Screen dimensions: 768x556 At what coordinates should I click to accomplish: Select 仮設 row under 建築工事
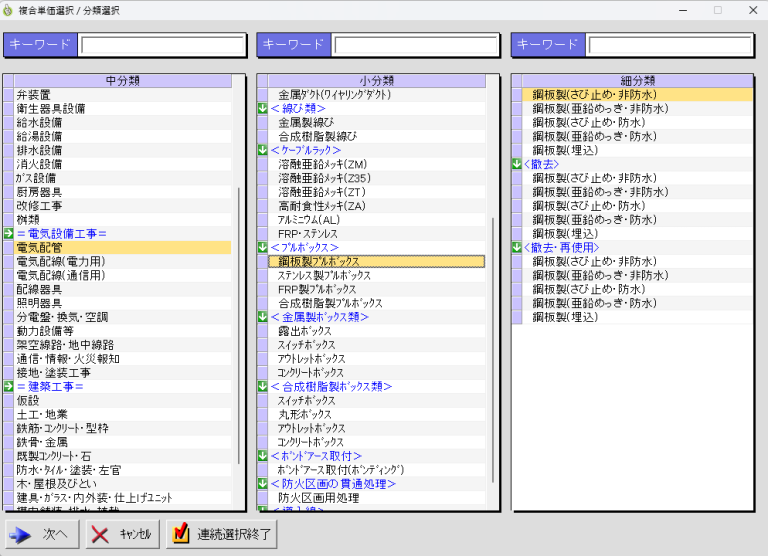122,400
